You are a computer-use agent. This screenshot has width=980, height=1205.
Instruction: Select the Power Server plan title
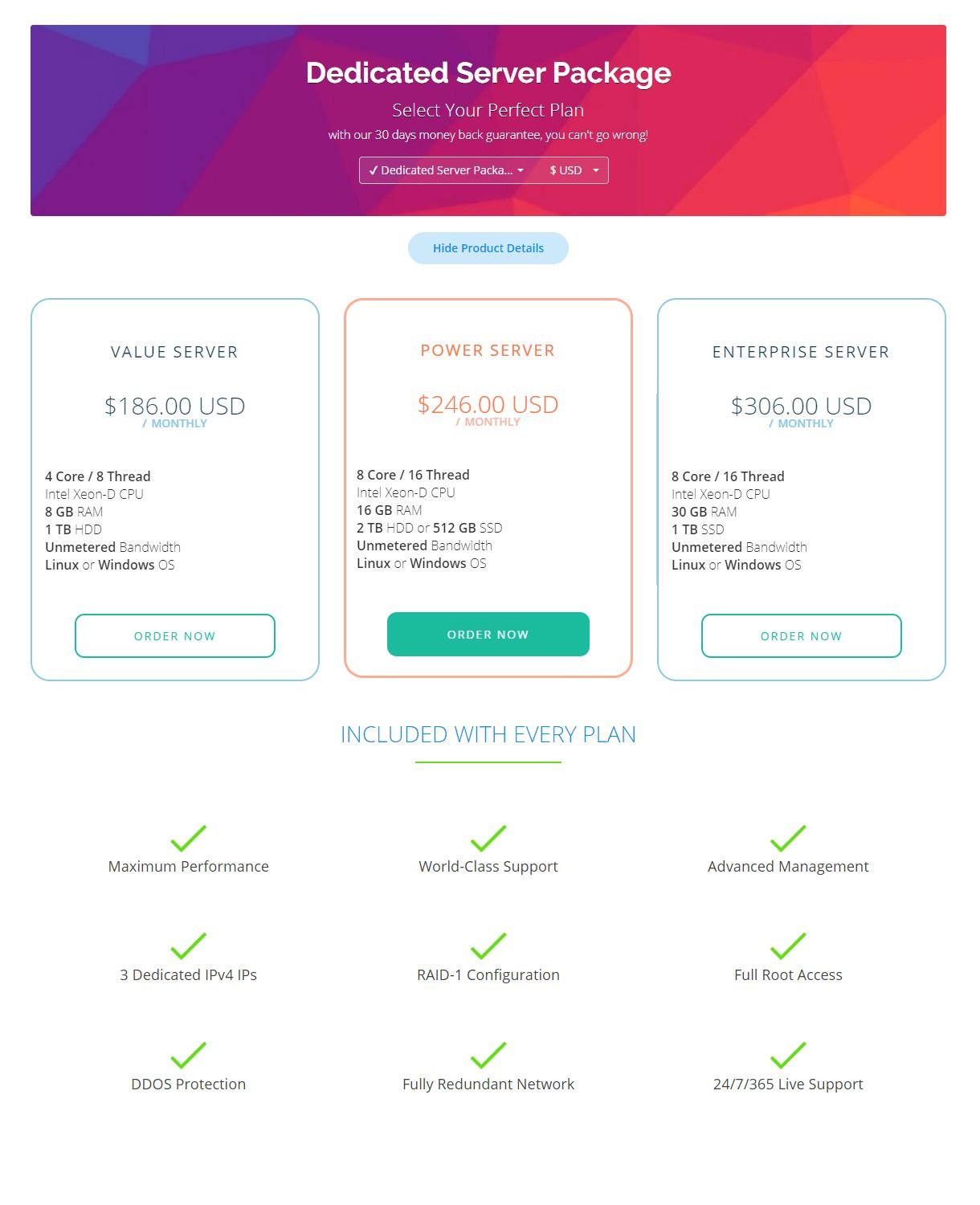(x=488, y=350)
